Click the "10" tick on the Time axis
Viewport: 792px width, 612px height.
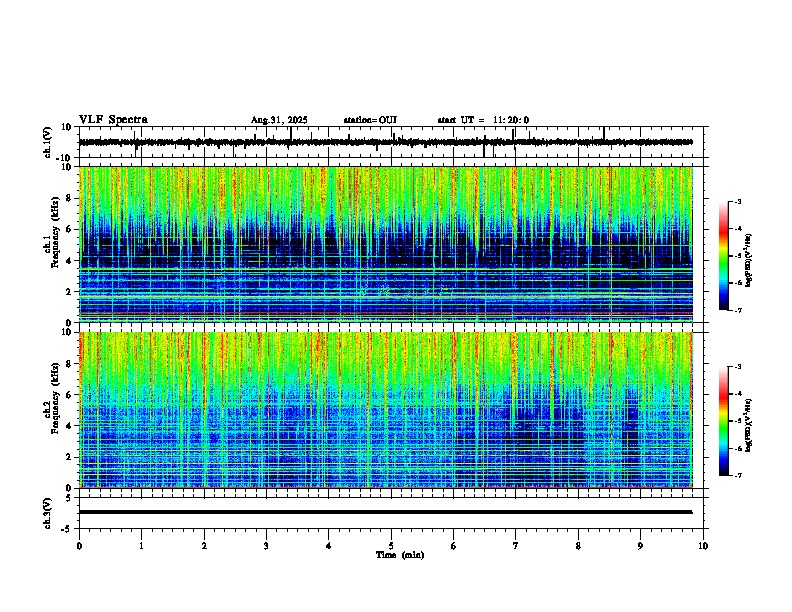[703, 546]
